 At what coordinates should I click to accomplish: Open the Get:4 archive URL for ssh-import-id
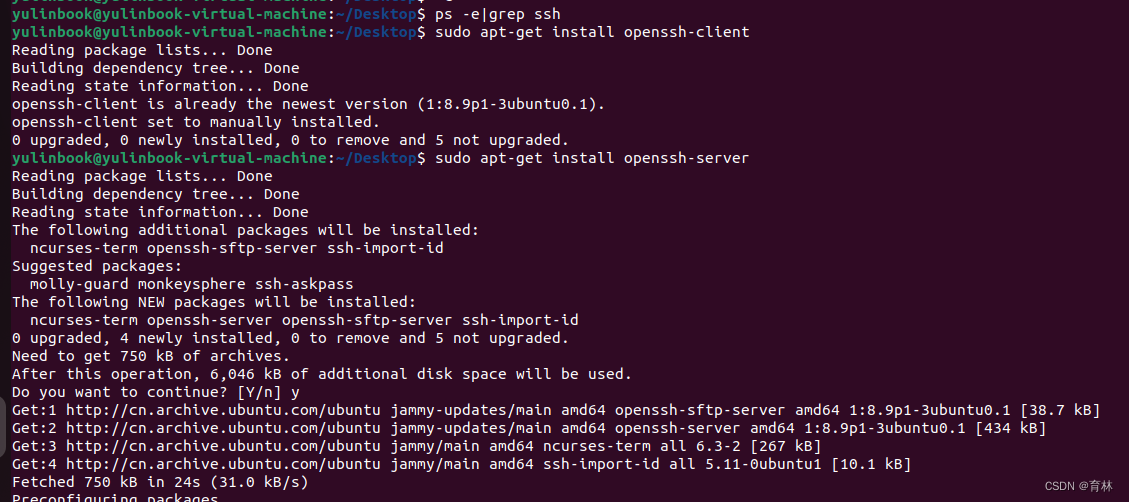223,464
